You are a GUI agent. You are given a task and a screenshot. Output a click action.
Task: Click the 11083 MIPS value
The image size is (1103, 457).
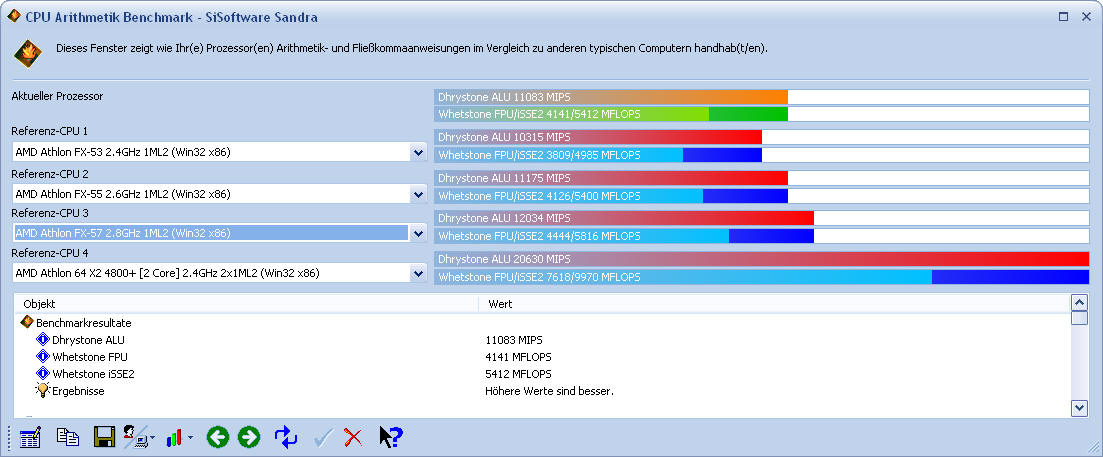(514, 340)
